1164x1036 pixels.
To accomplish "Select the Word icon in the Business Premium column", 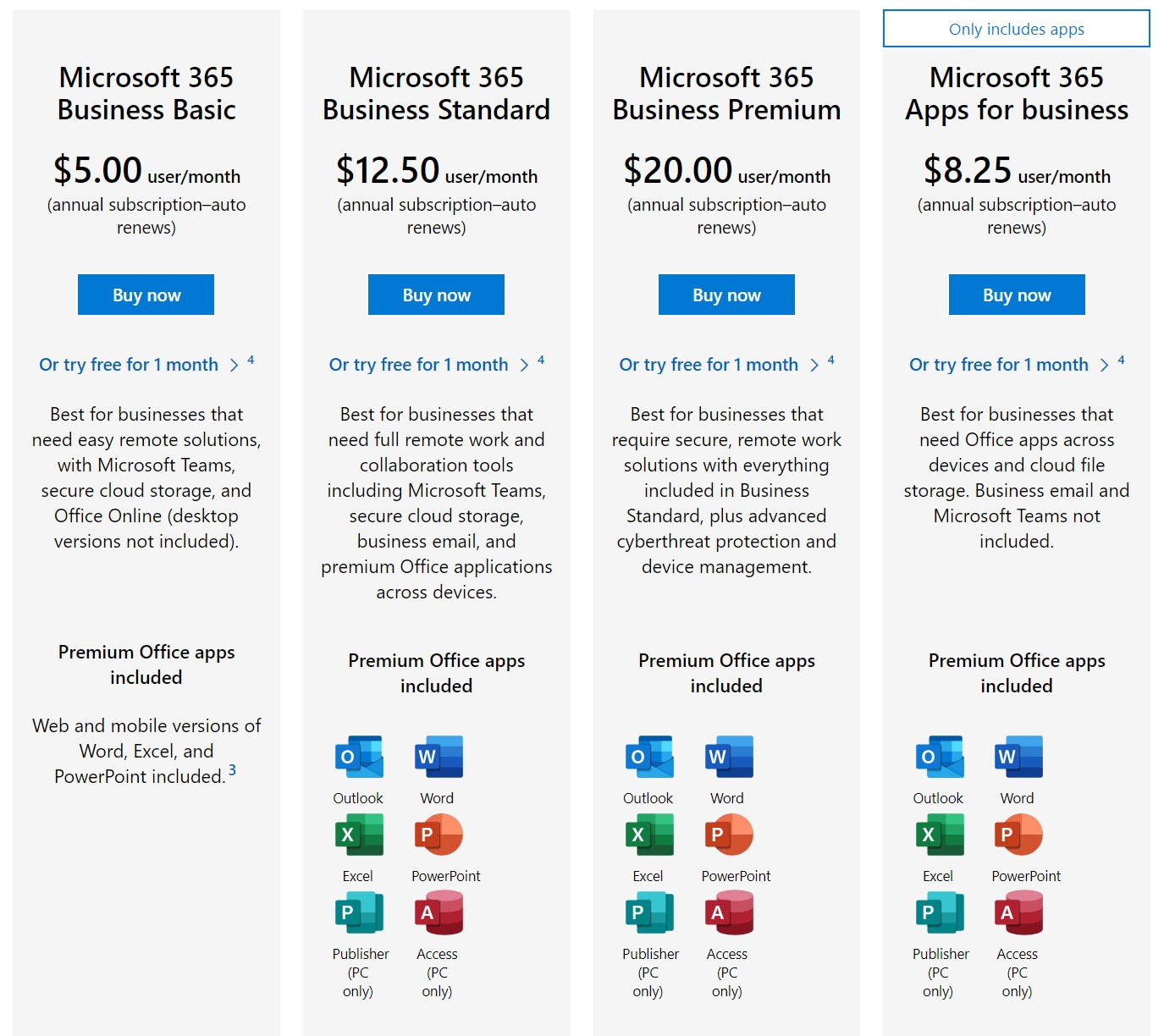I will 728,757.
